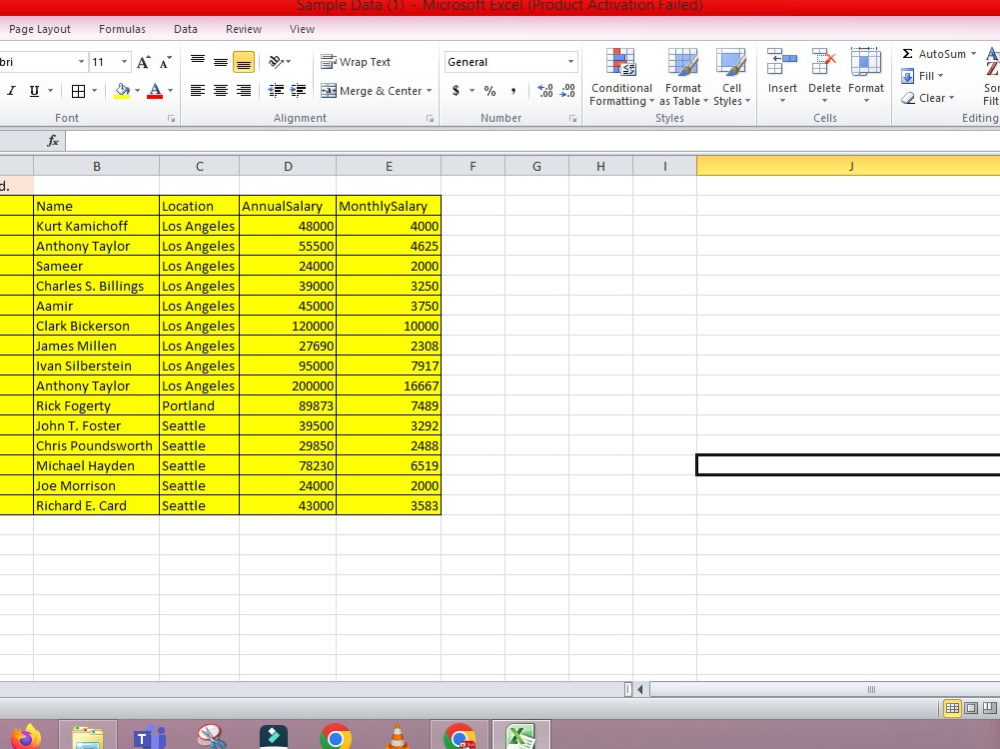Open Cell Styles gallery
The height and width of the screenshot is (749, 1000).
pyautogui.click(x=731, y=77)
